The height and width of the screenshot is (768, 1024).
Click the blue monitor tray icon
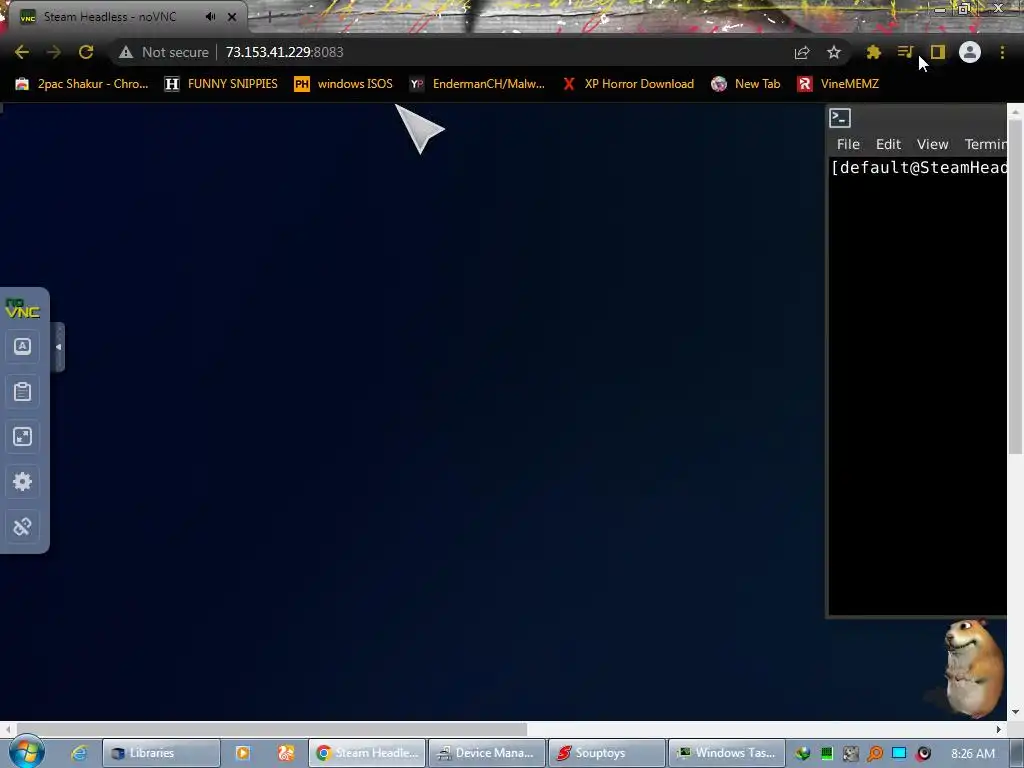[899, 754]
